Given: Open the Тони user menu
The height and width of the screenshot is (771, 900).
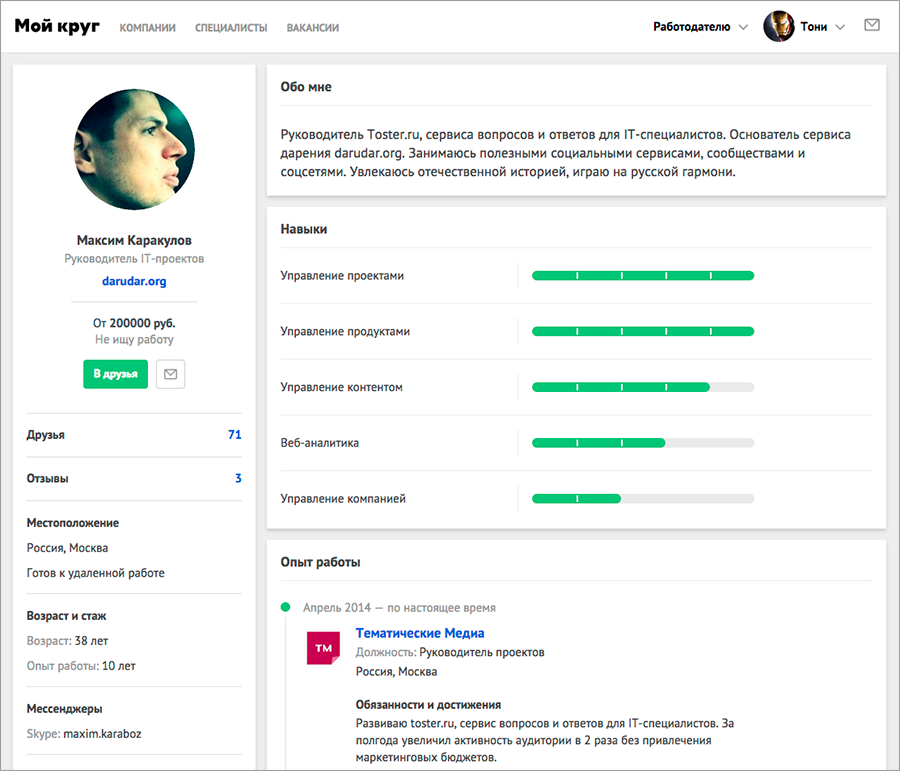Looking at the screenshot, I should 821,27.
